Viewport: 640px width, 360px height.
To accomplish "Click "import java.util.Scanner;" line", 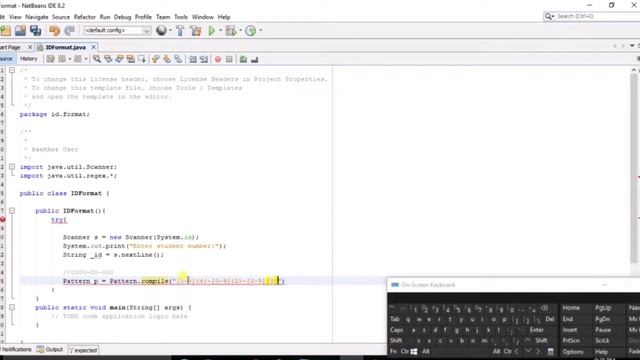I will [x=68, y=167].
